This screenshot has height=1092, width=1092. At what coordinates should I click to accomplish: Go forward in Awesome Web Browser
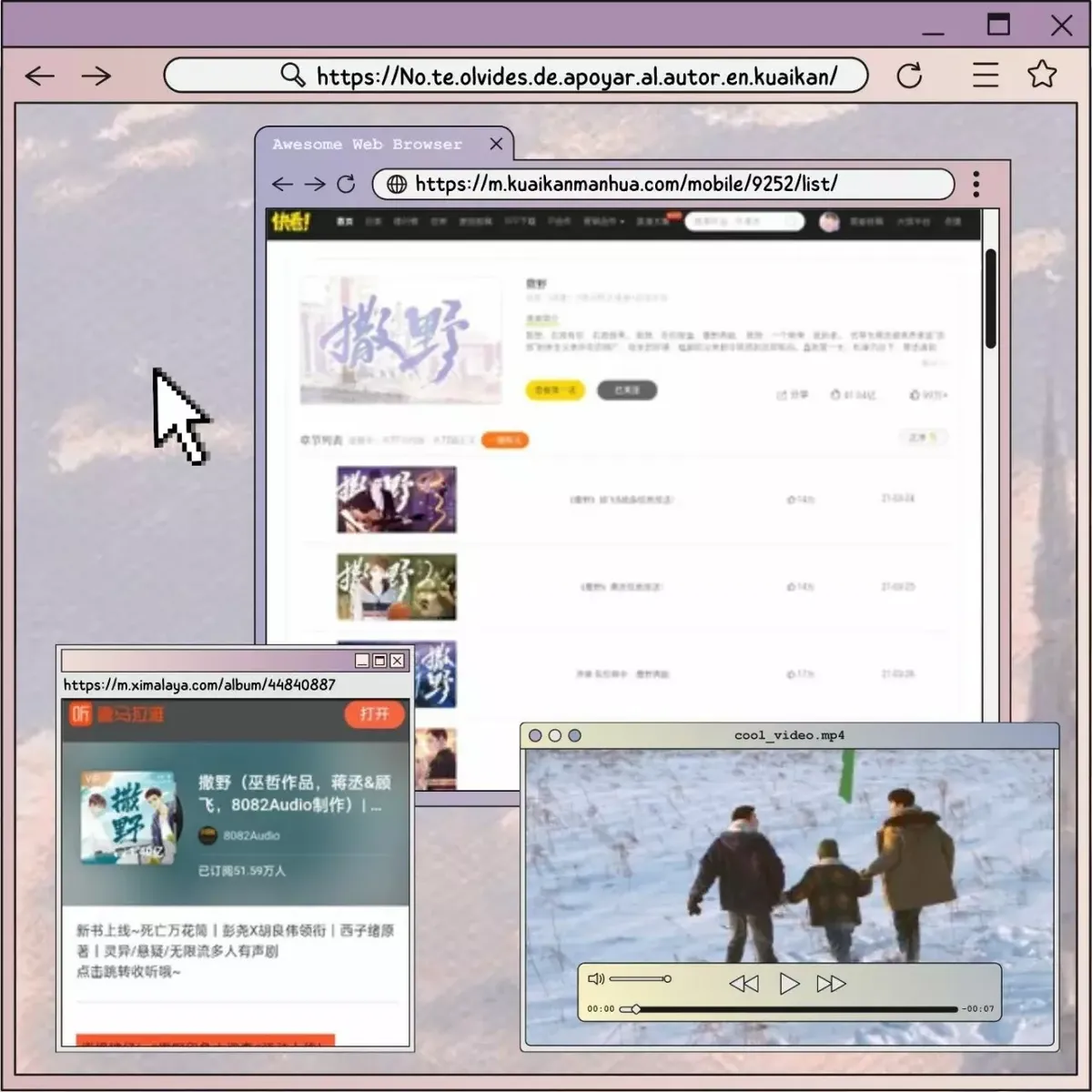[x=315, y=184]
